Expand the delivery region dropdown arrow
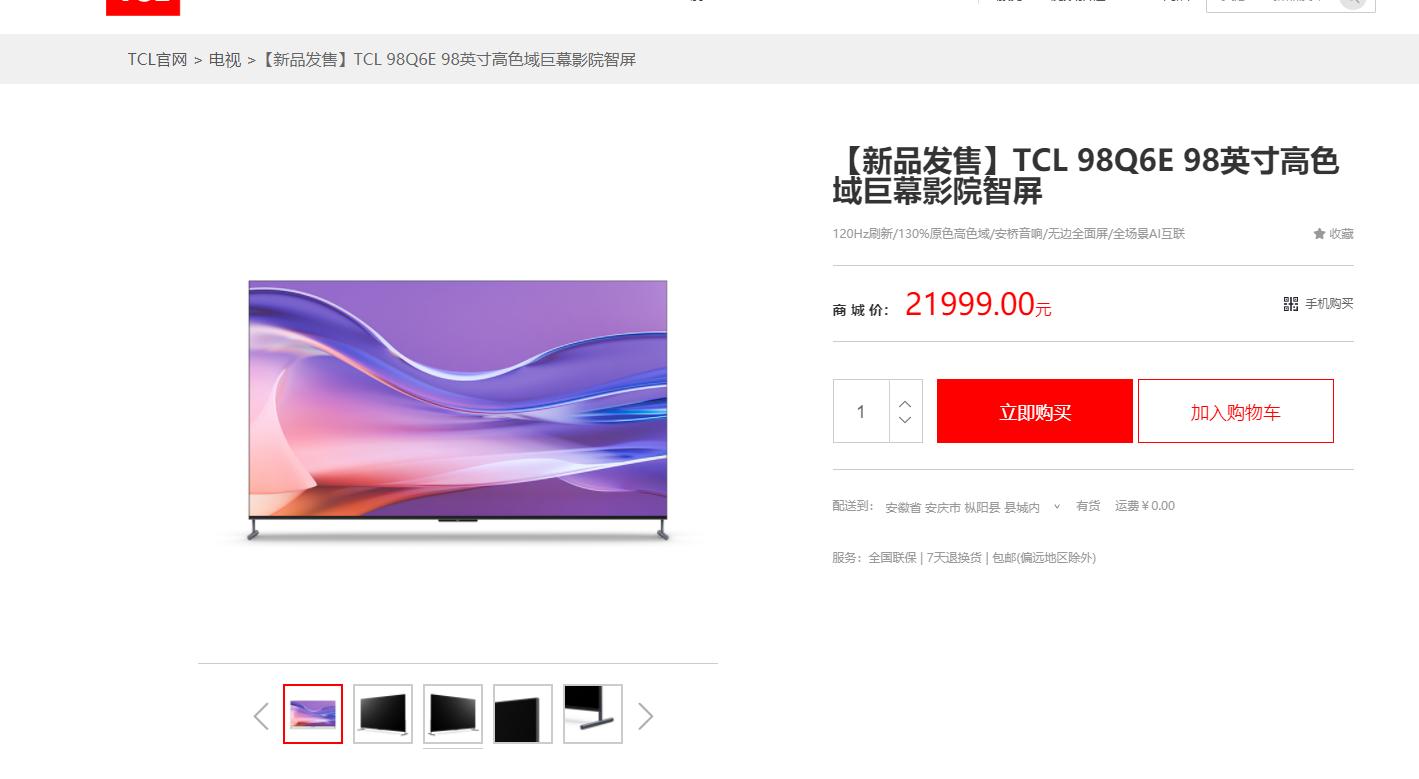 (x=1057, y=507)
